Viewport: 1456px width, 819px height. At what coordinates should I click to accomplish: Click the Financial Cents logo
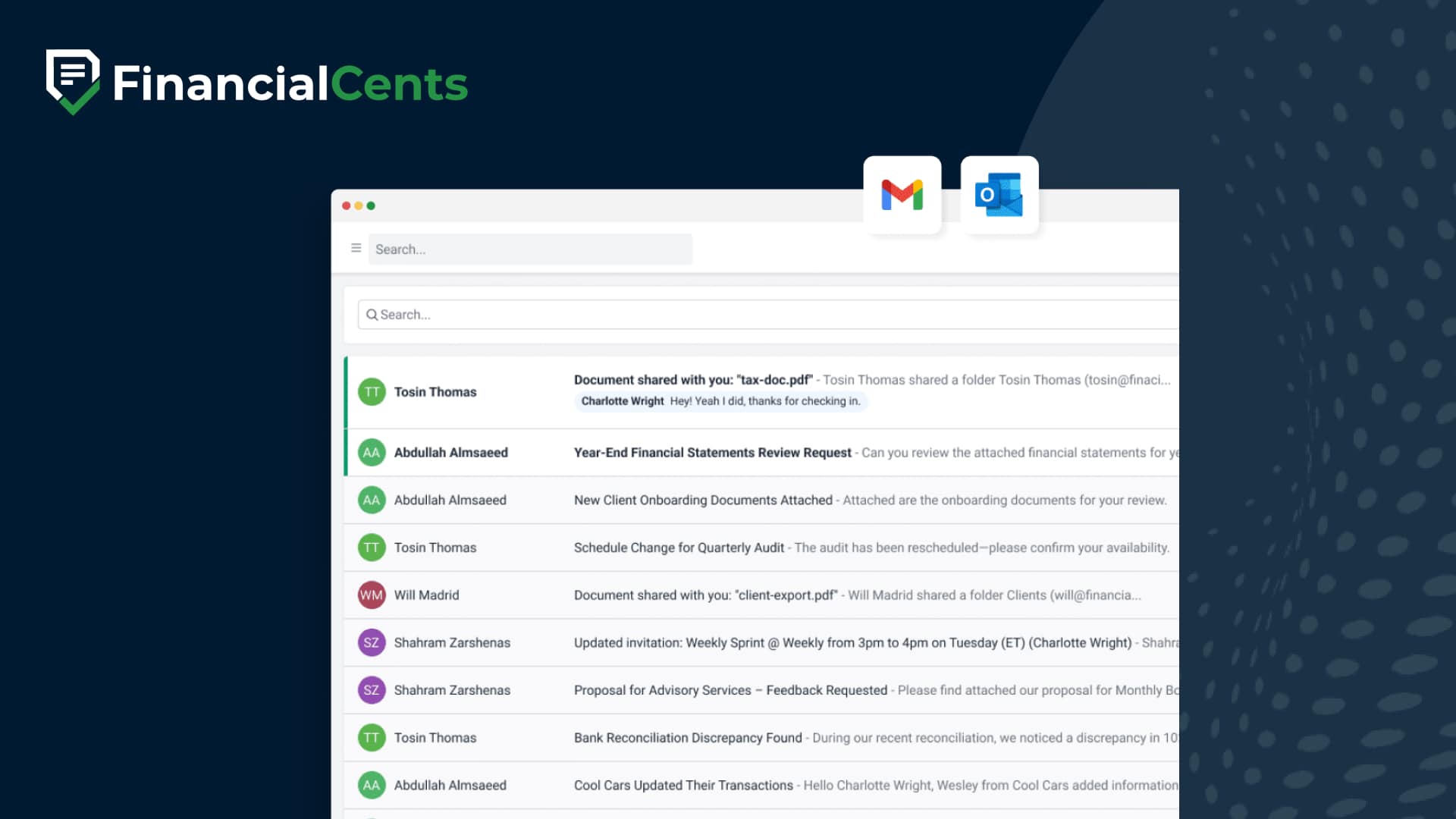[x=257, y=83]
